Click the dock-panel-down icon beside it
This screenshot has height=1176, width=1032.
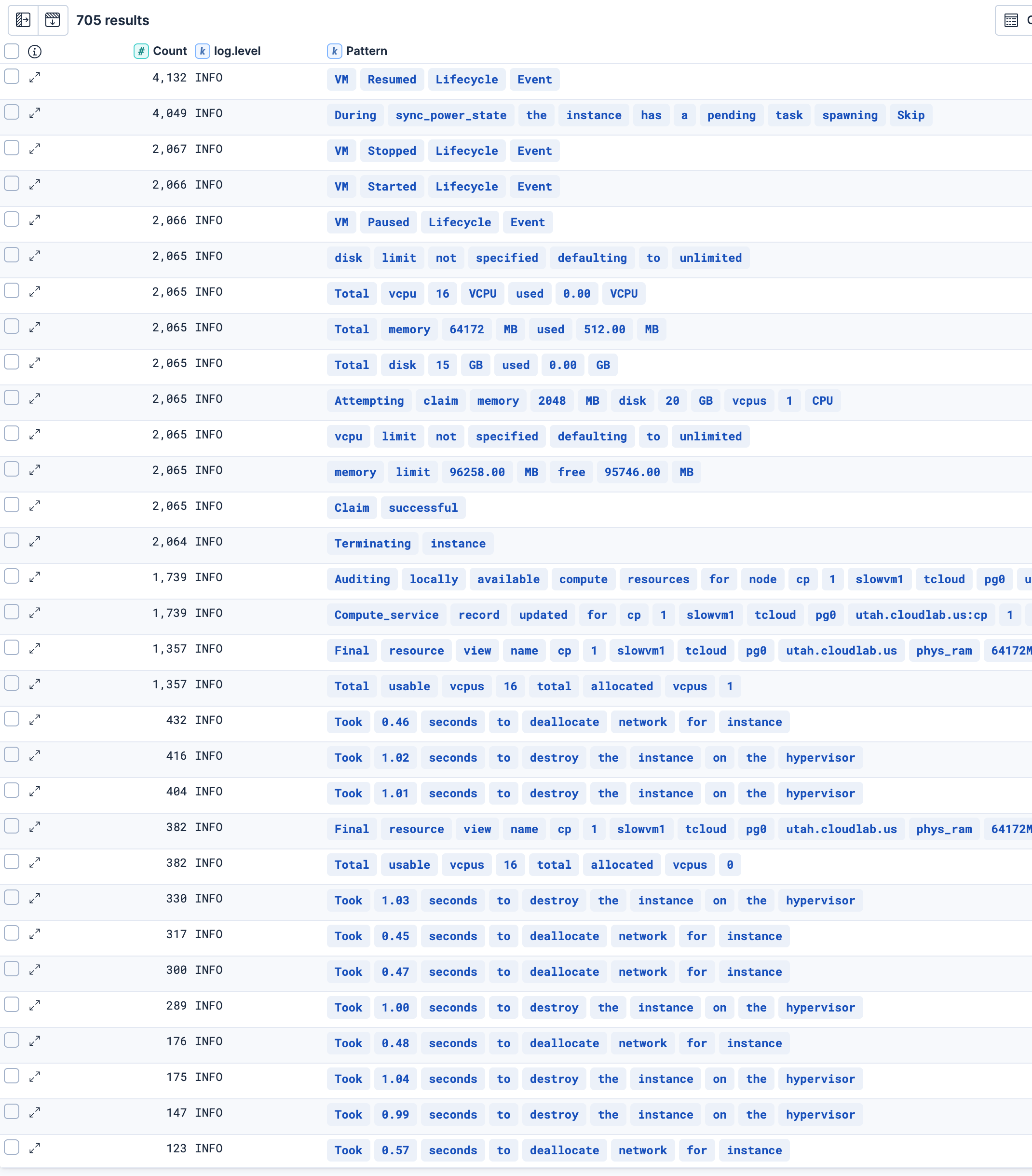click(x=53, y=20)
